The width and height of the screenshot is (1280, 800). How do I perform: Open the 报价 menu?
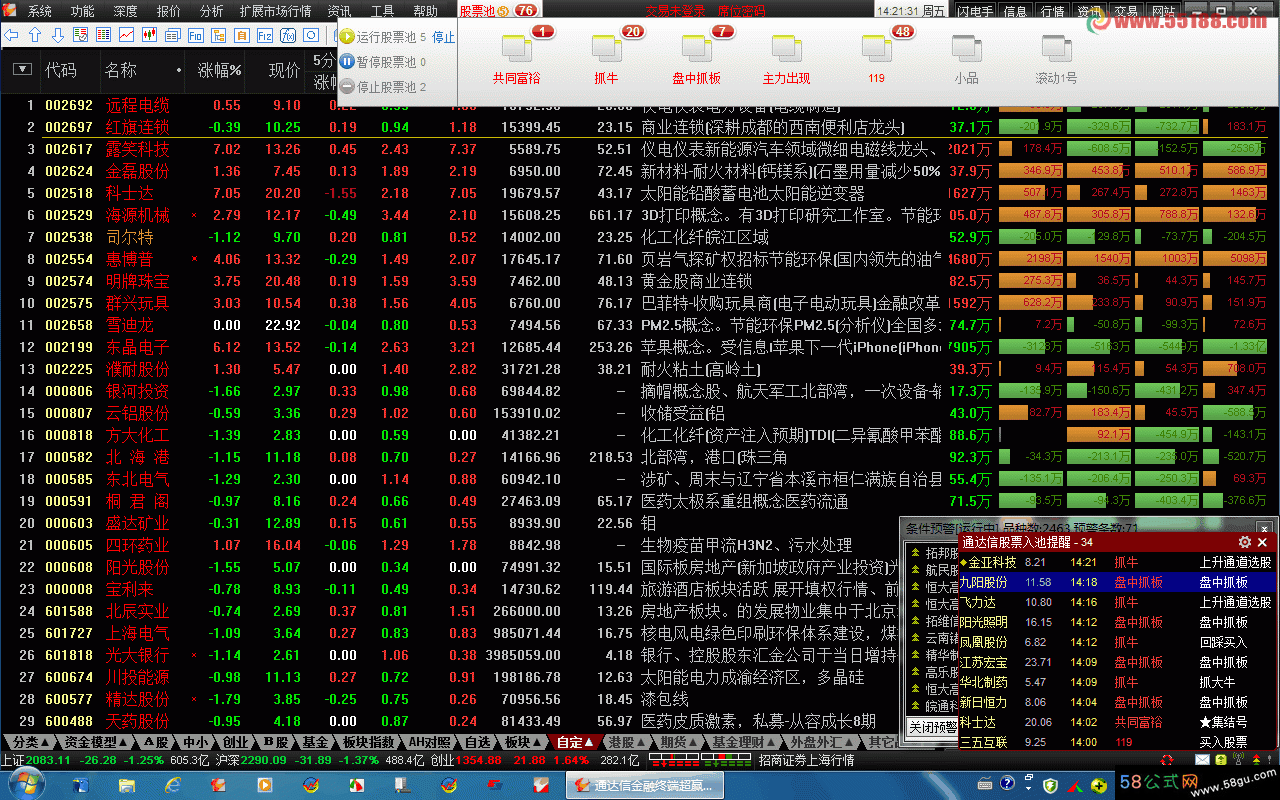coord(169,11)
